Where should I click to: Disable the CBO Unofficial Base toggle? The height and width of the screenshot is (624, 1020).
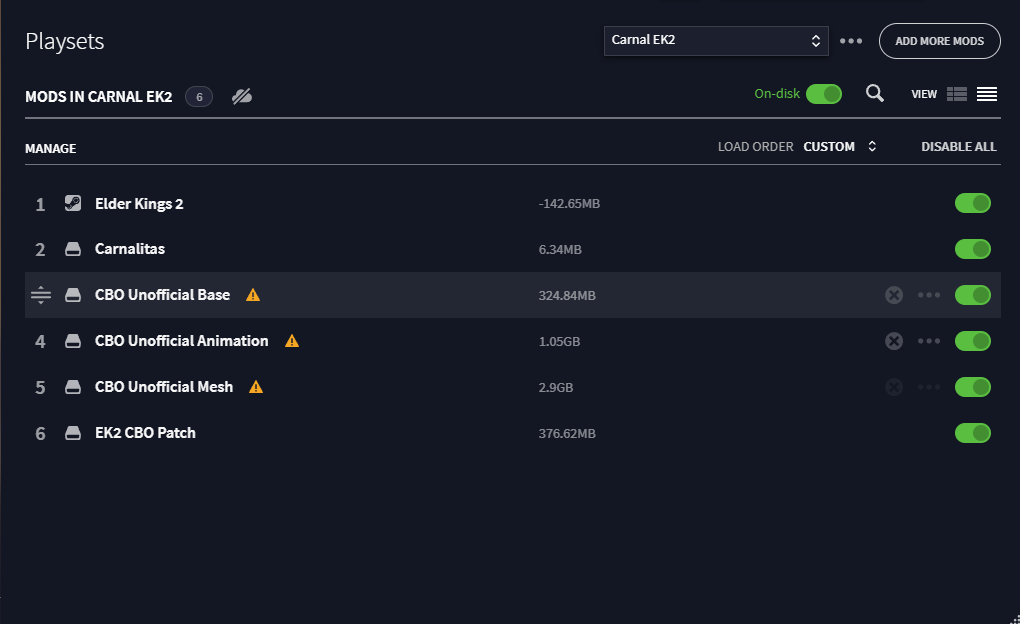point(973,295)
